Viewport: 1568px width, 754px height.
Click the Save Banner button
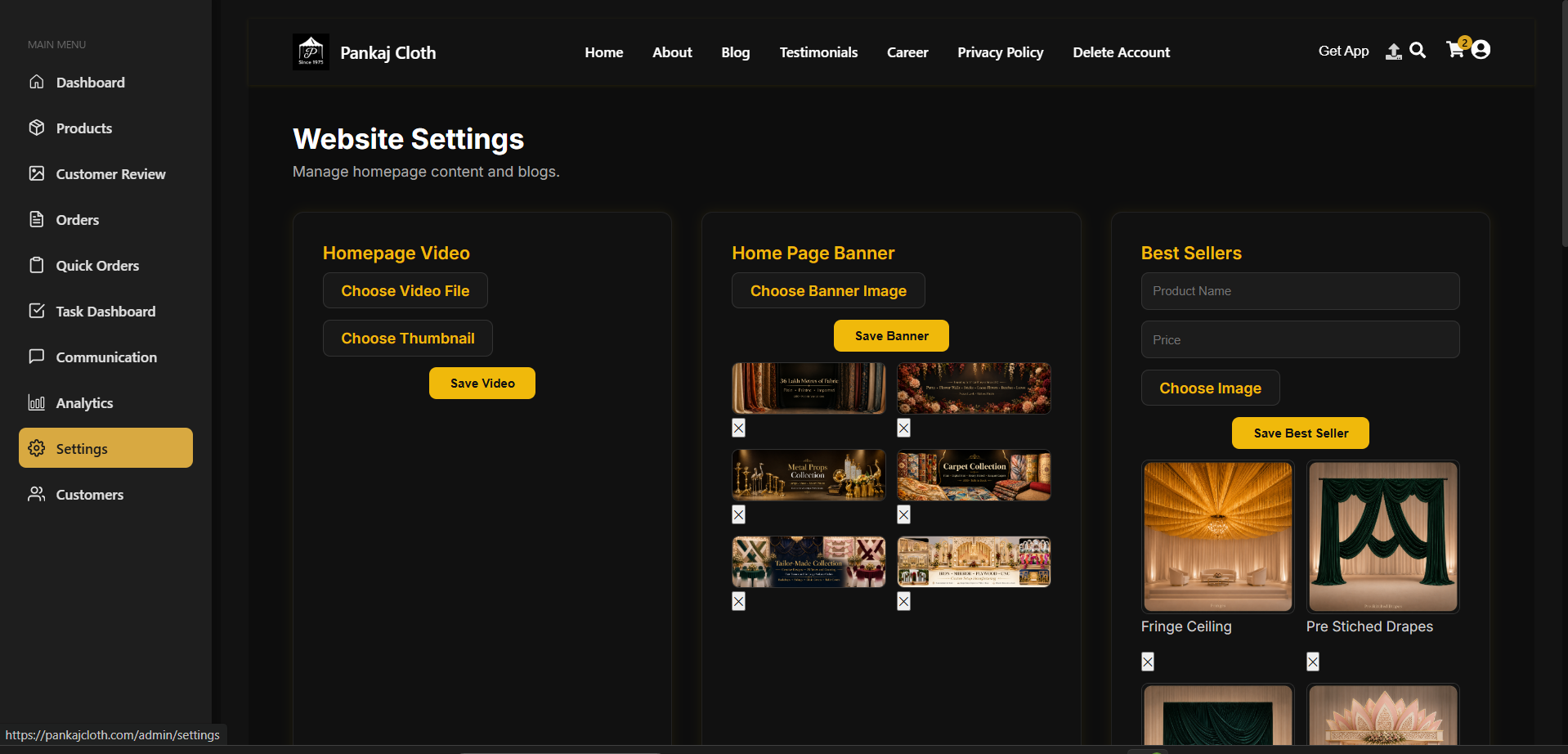[892, 335]
